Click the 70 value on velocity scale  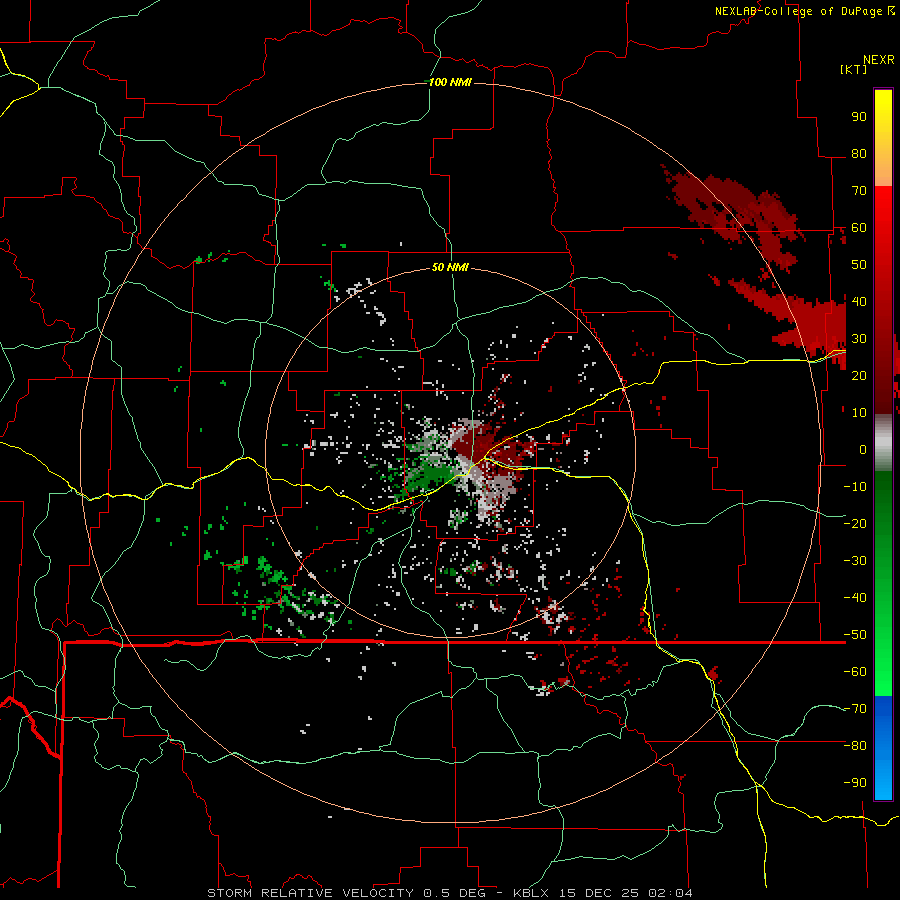(859, 191)
